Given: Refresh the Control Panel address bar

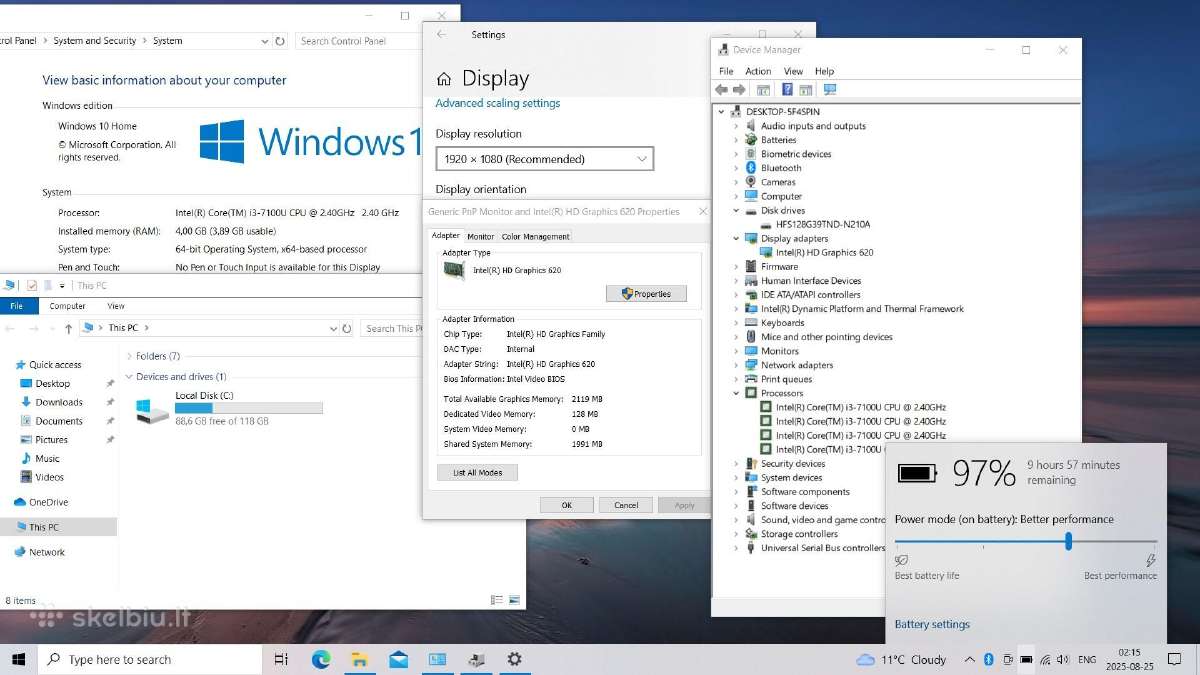Looking at the screenshot, I should (280, 41).
